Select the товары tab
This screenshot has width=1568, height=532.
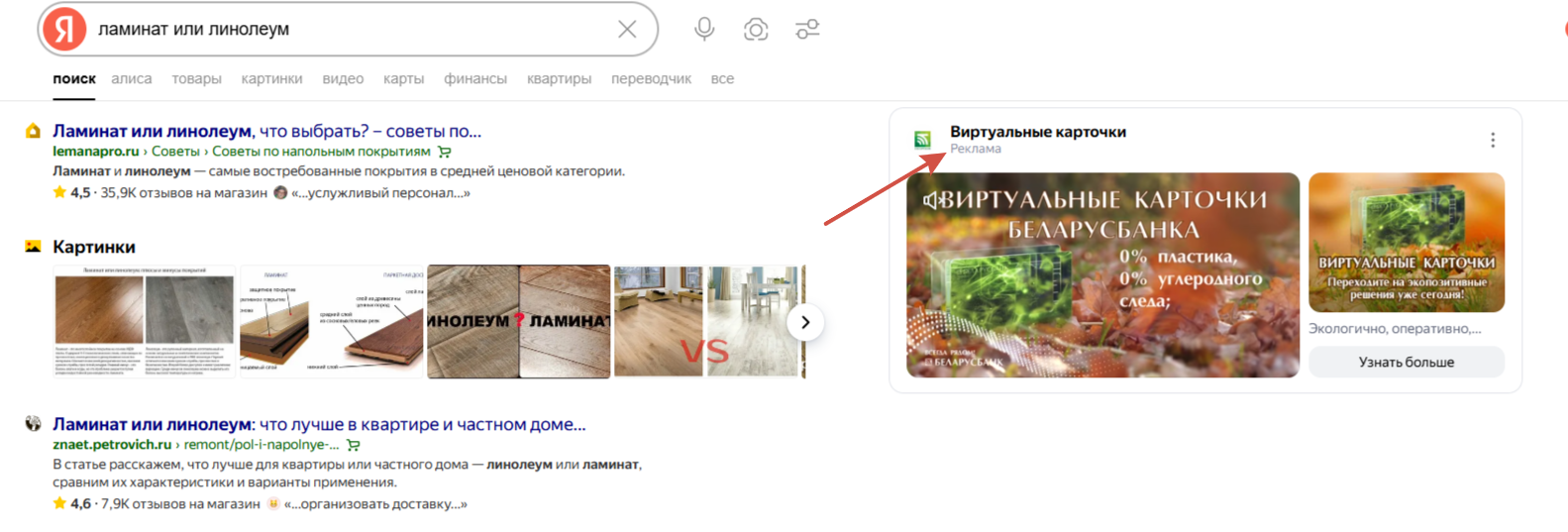coord(196,78)
